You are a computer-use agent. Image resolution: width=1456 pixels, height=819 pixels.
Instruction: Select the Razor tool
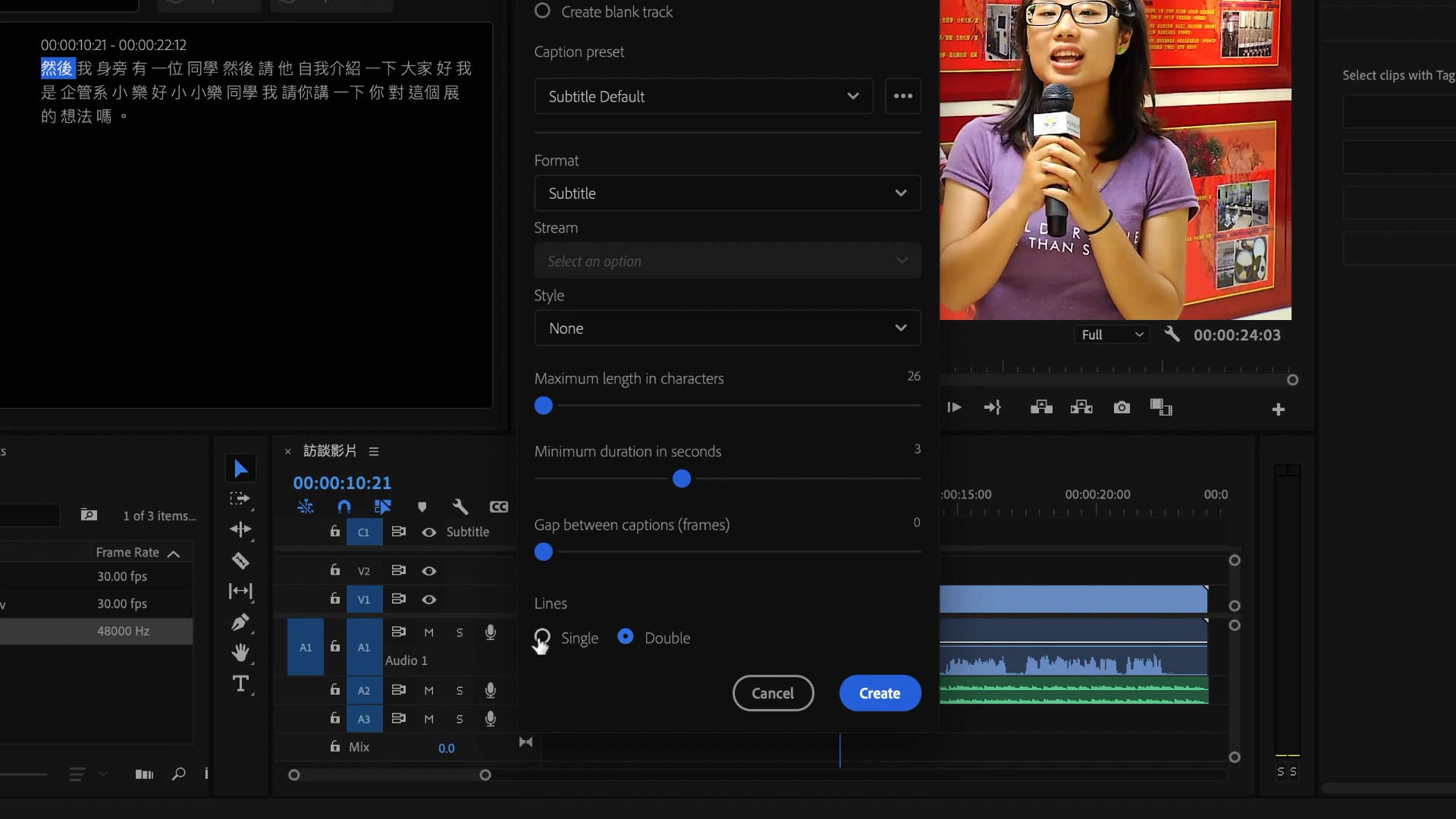point(240,561)
